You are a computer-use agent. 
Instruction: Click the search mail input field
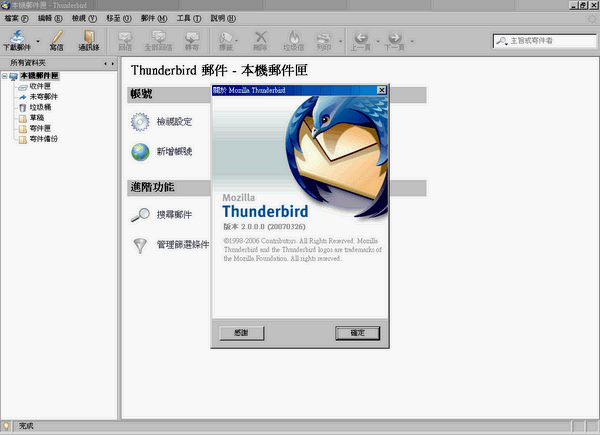click(545, 41)
